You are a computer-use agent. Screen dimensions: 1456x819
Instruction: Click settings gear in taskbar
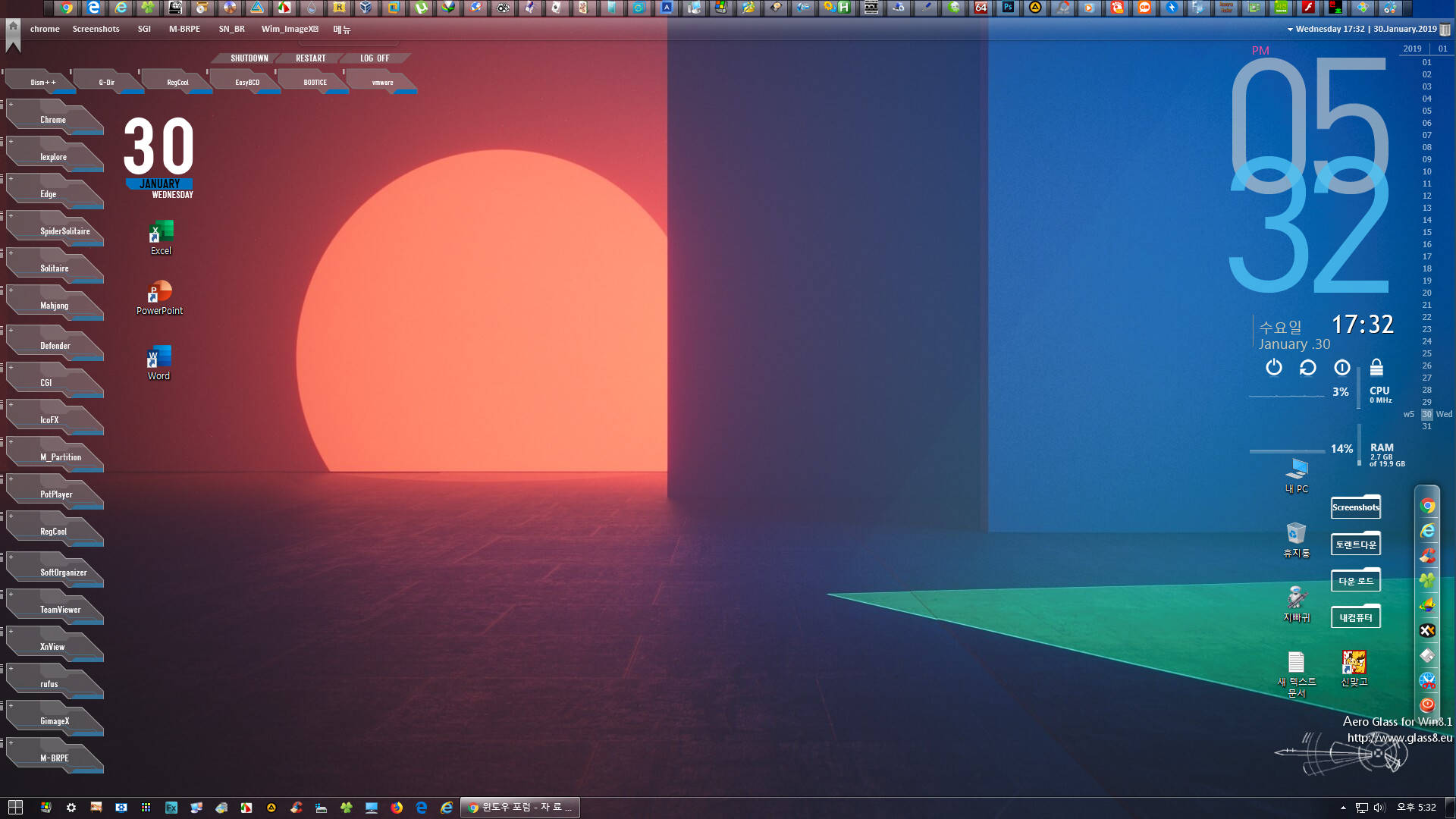71,808
